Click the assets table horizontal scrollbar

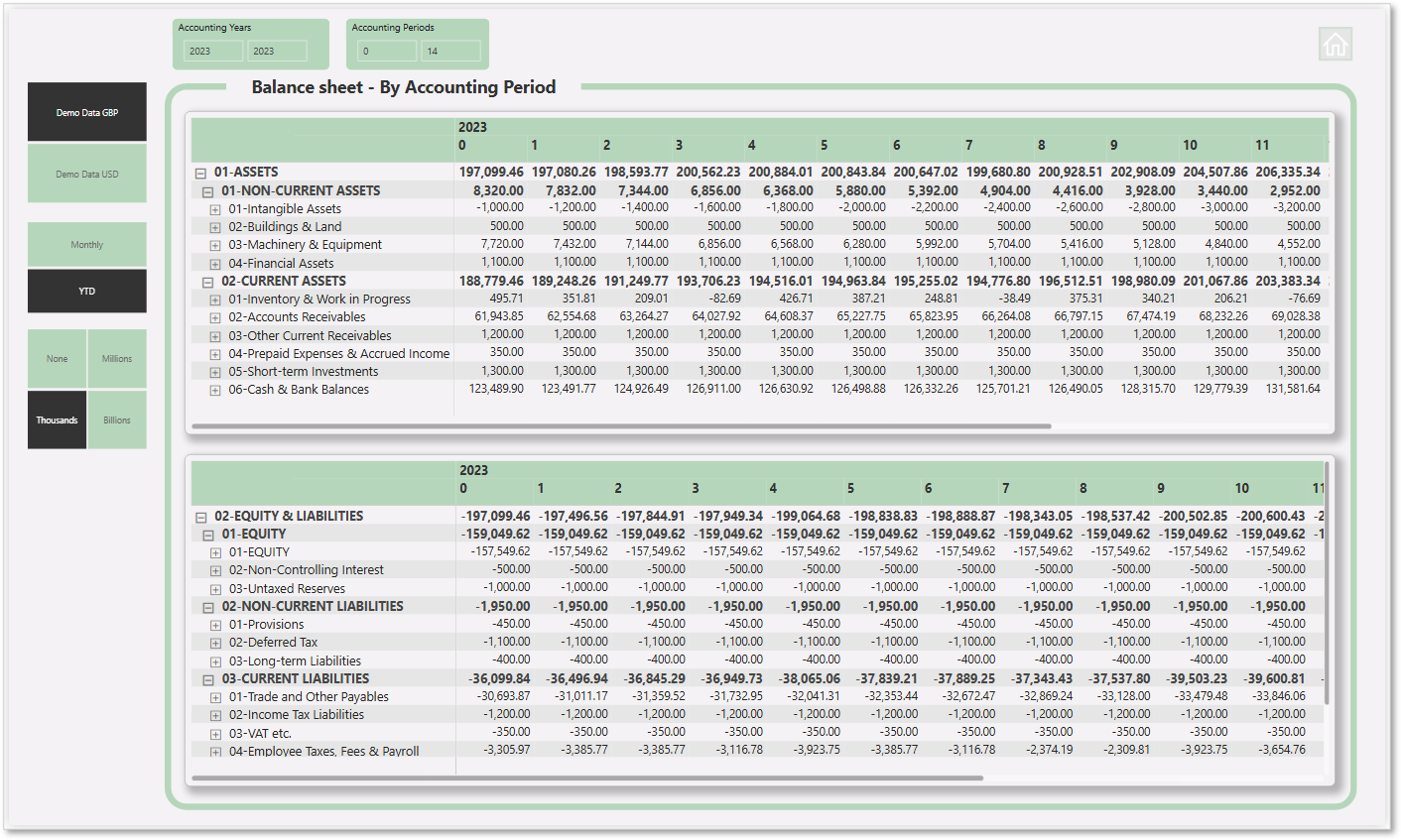tap(621, 426)
